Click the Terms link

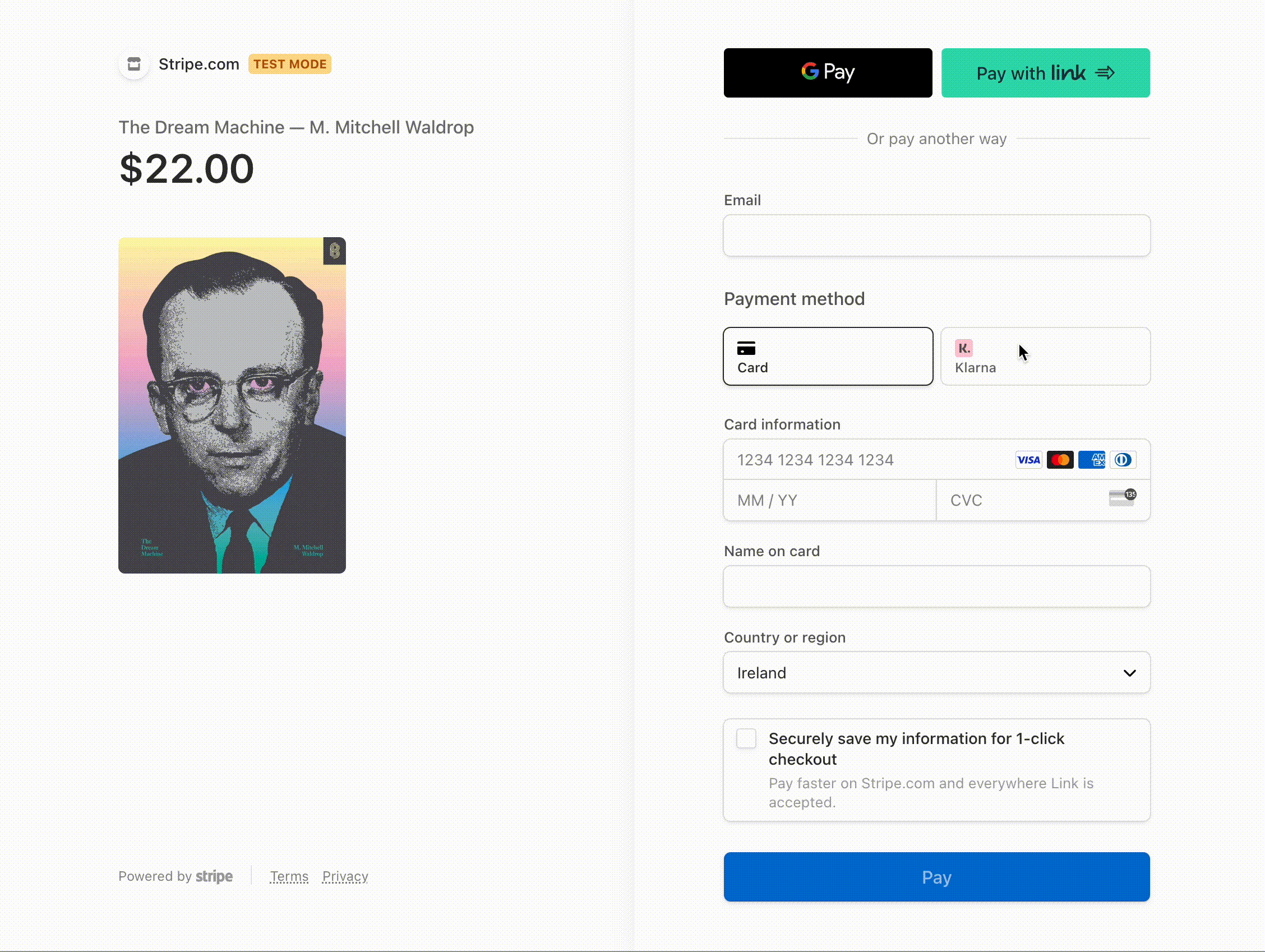[289, 876]
